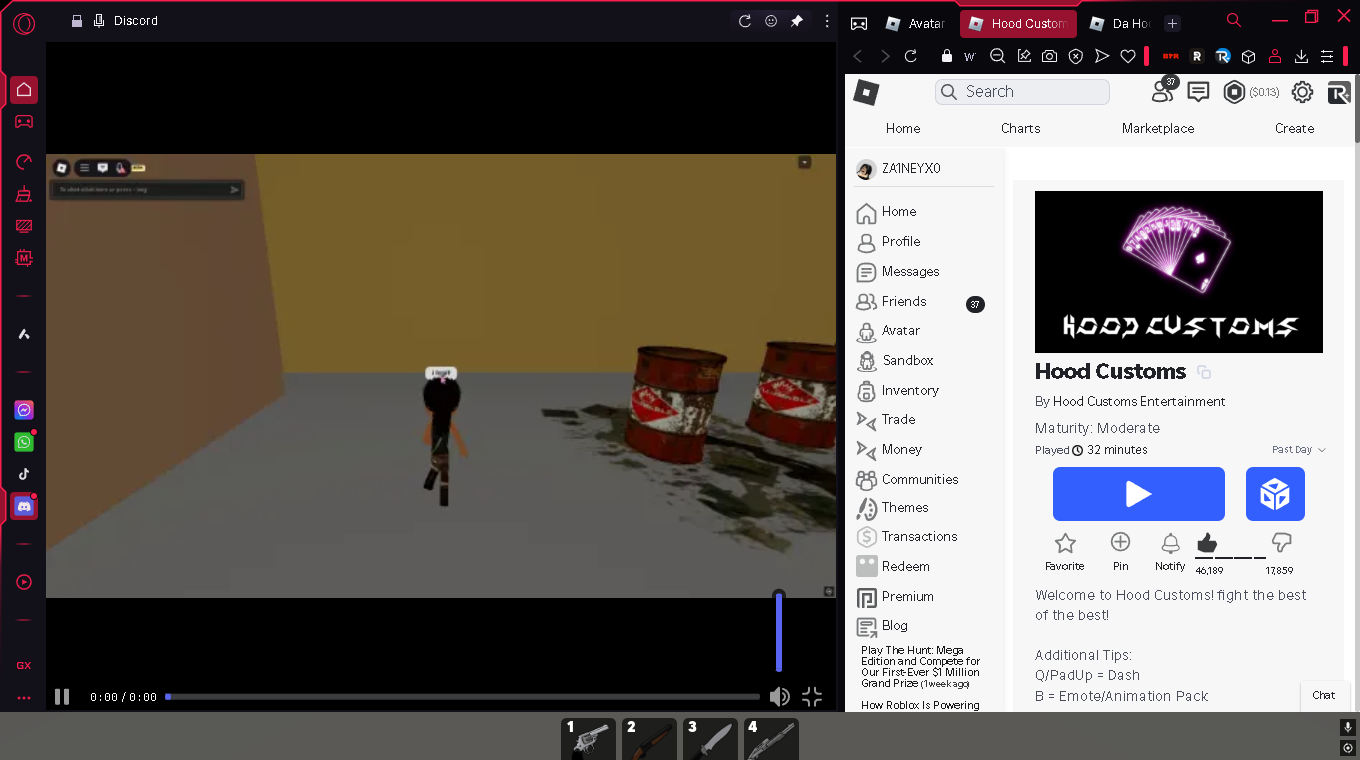Expand the Past Day dropdown

(1298, 450)
